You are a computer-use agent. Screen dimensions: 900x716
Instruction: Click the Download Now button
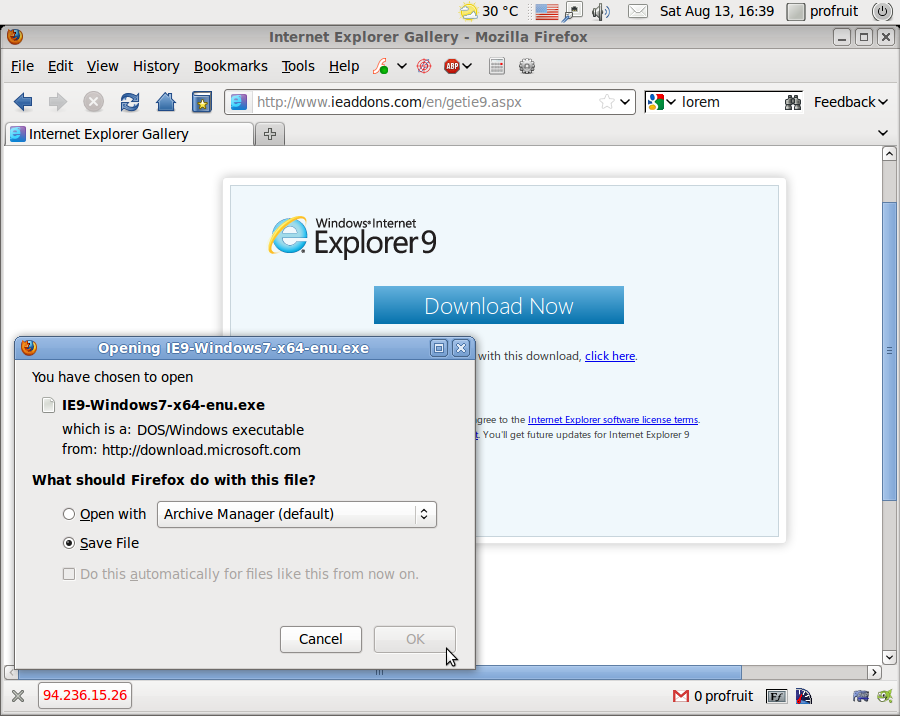[x=499, y=305]
